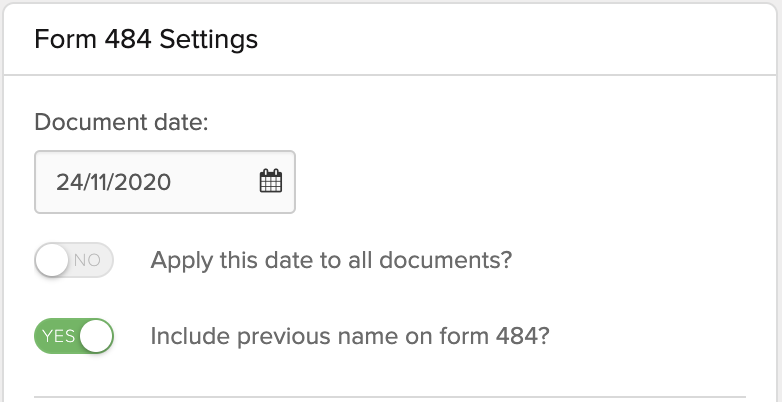782x402 pixels.
Task: Click the word 'Settings' in the panel title
Action: (208, 40)
